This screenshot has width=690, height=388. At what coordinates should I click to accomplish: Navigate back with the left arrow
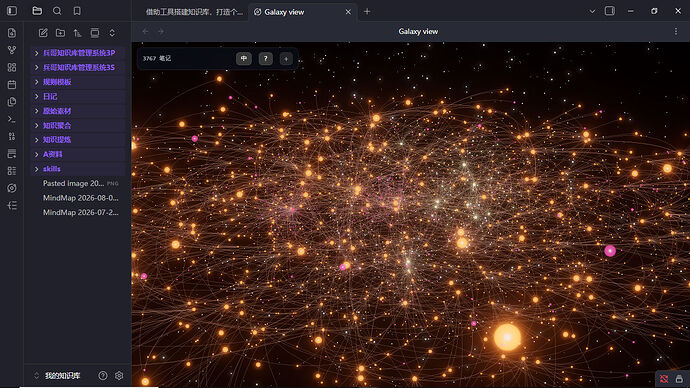(x=145, y=31)
